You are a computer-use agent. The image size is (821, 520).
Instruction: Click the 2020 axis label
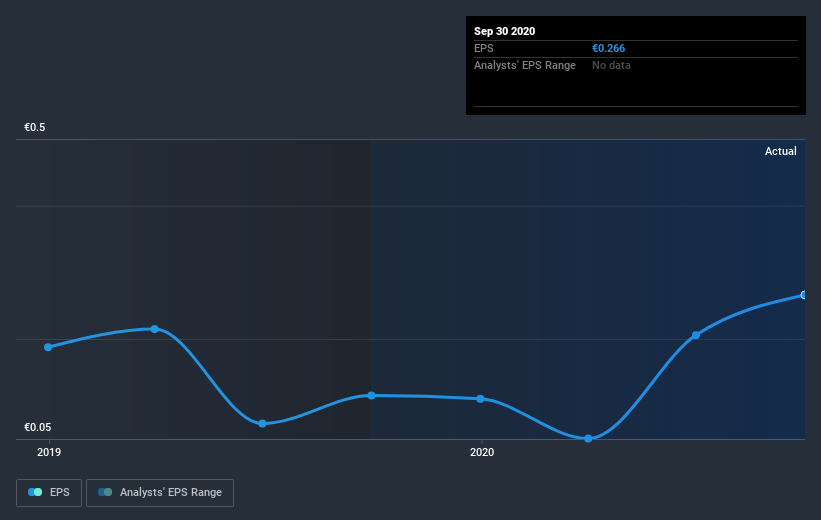click(x=482, y=452)
